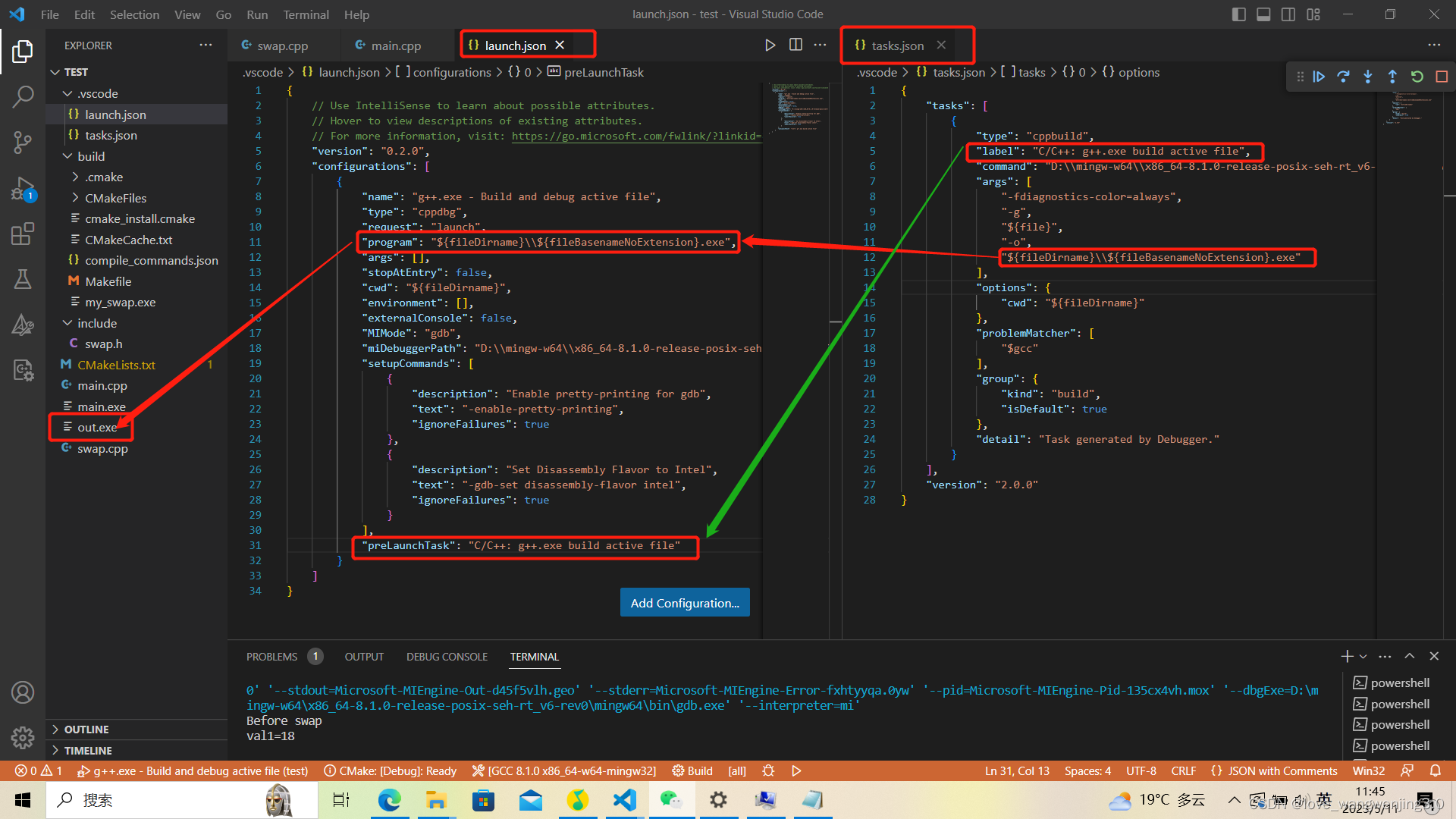Expand the include folder tree item

64,322
